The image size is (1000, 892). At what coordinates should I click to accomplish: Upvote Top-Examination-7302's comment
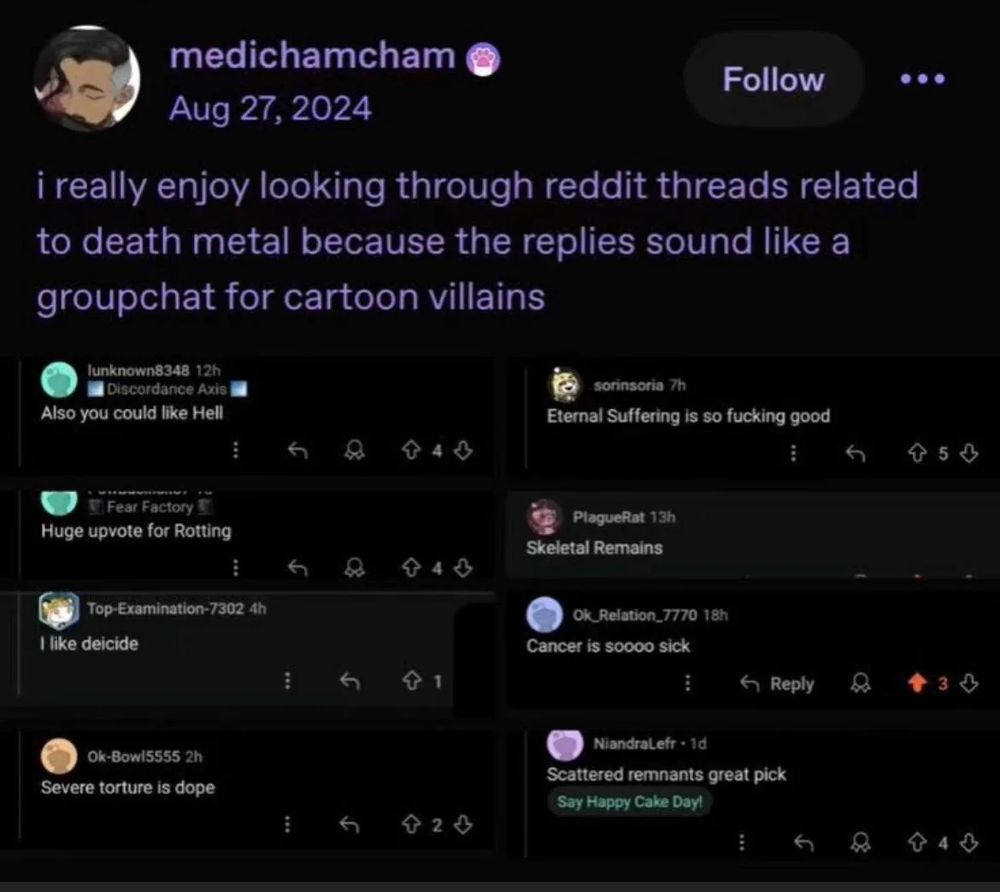coord(409,681)
